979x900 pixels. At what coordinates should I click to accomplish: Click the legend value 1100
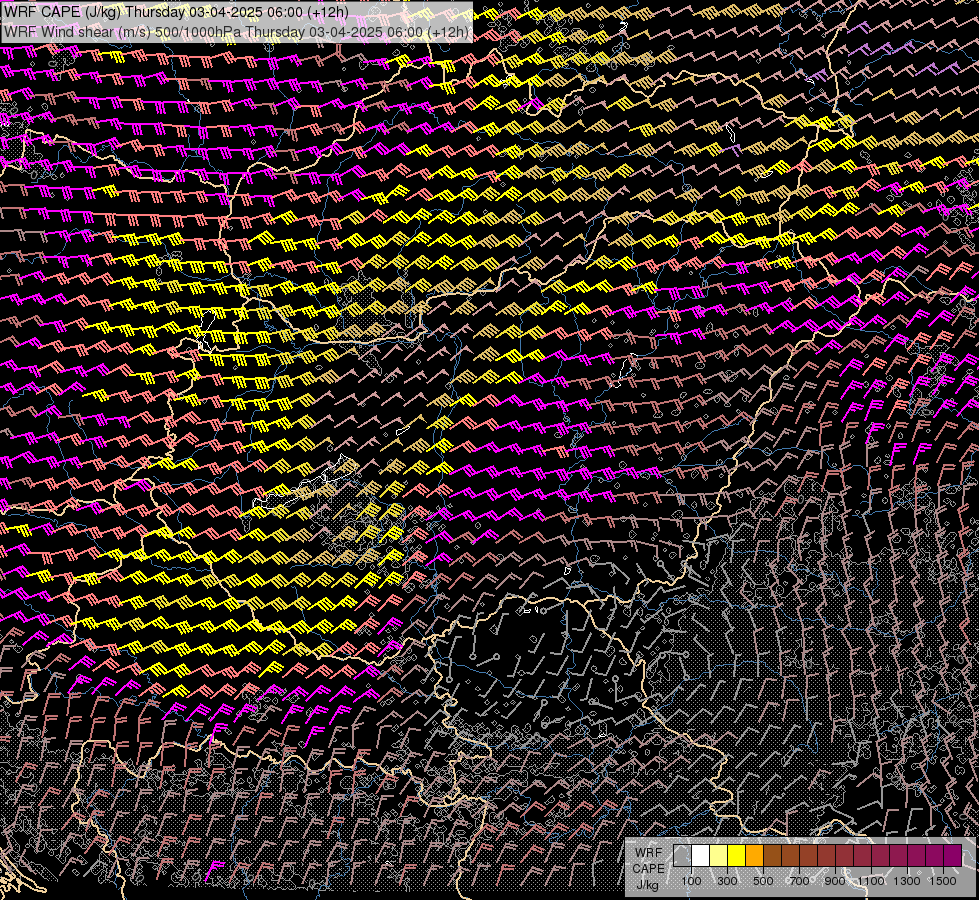tap(870, 881)
